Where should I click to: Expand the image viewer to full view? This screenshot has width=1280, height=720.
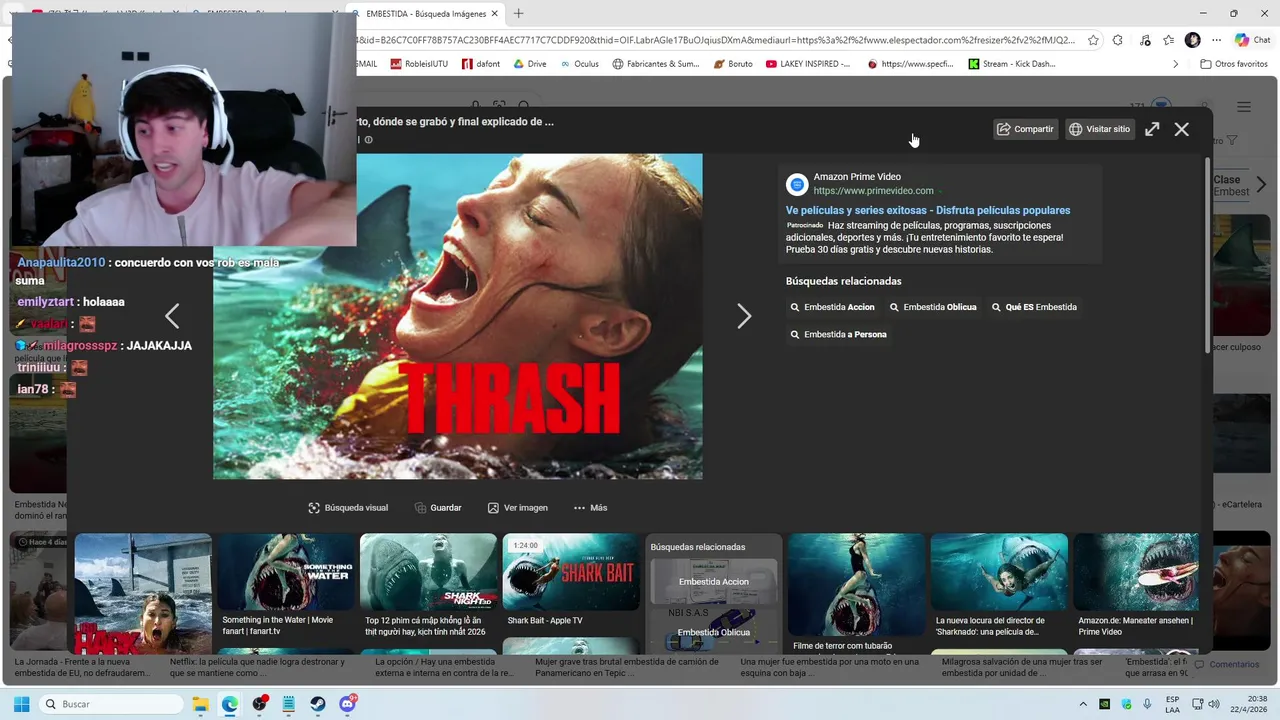click(1152, 129)
